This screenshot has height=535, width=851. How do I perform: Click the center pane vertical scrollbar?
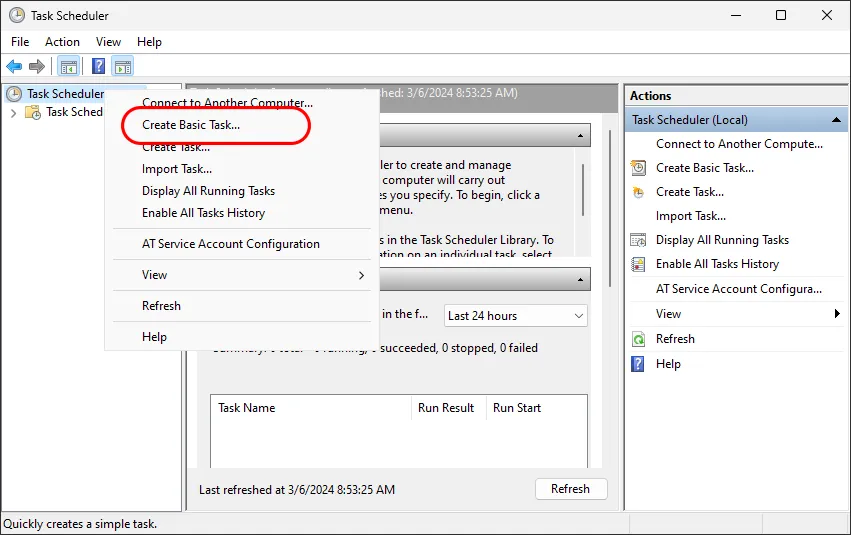point(610,208)
